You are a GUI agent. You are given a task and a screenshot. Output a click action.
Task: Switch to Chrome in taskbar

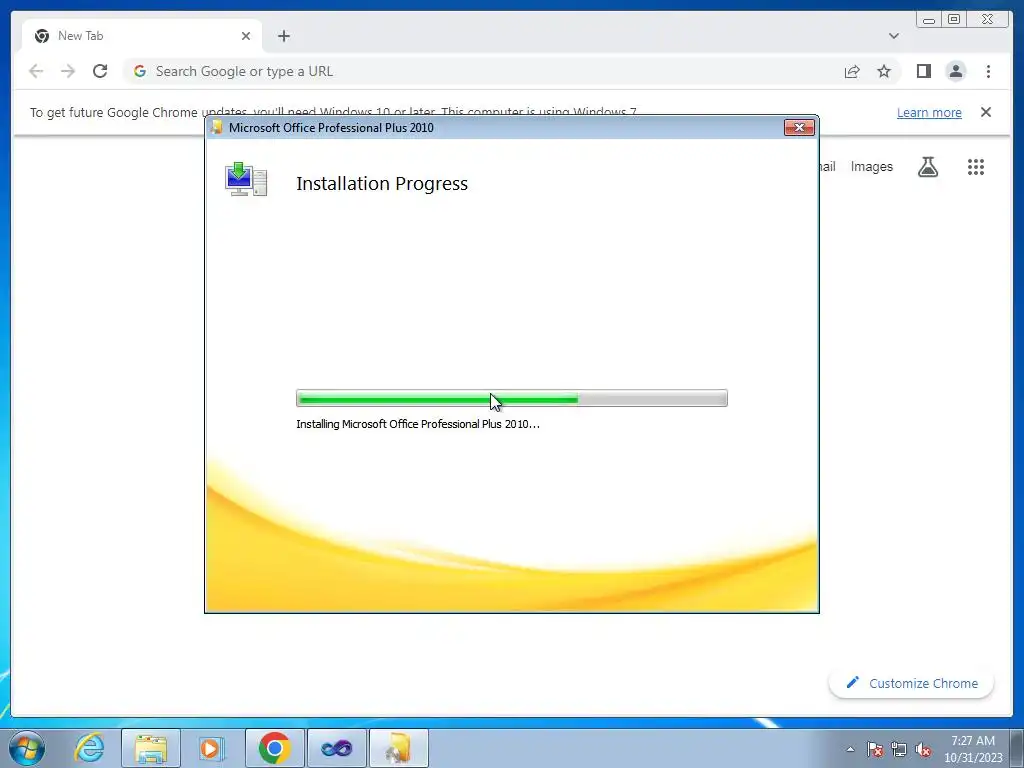point(274,748)
